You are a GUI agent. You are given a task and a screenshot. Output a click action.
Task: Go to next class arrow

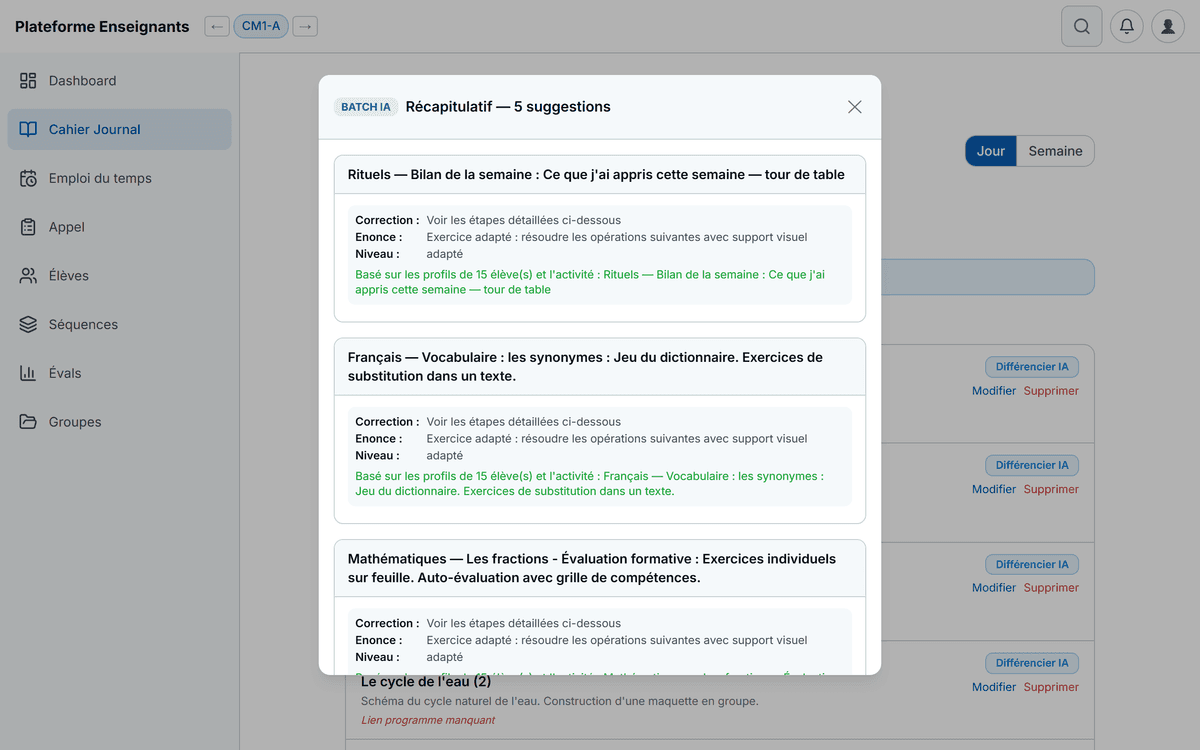point(305,27)
